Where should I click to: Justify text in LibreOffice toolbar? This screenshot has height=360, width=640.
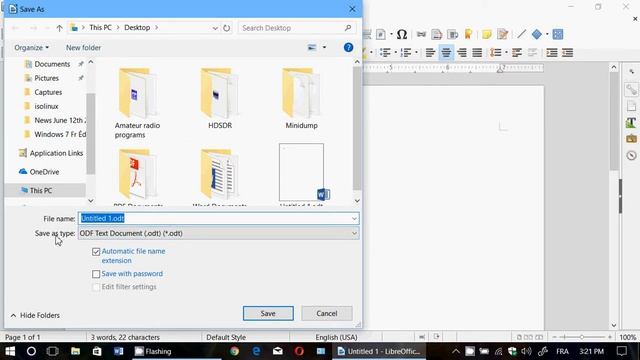[x=477, y=52]
